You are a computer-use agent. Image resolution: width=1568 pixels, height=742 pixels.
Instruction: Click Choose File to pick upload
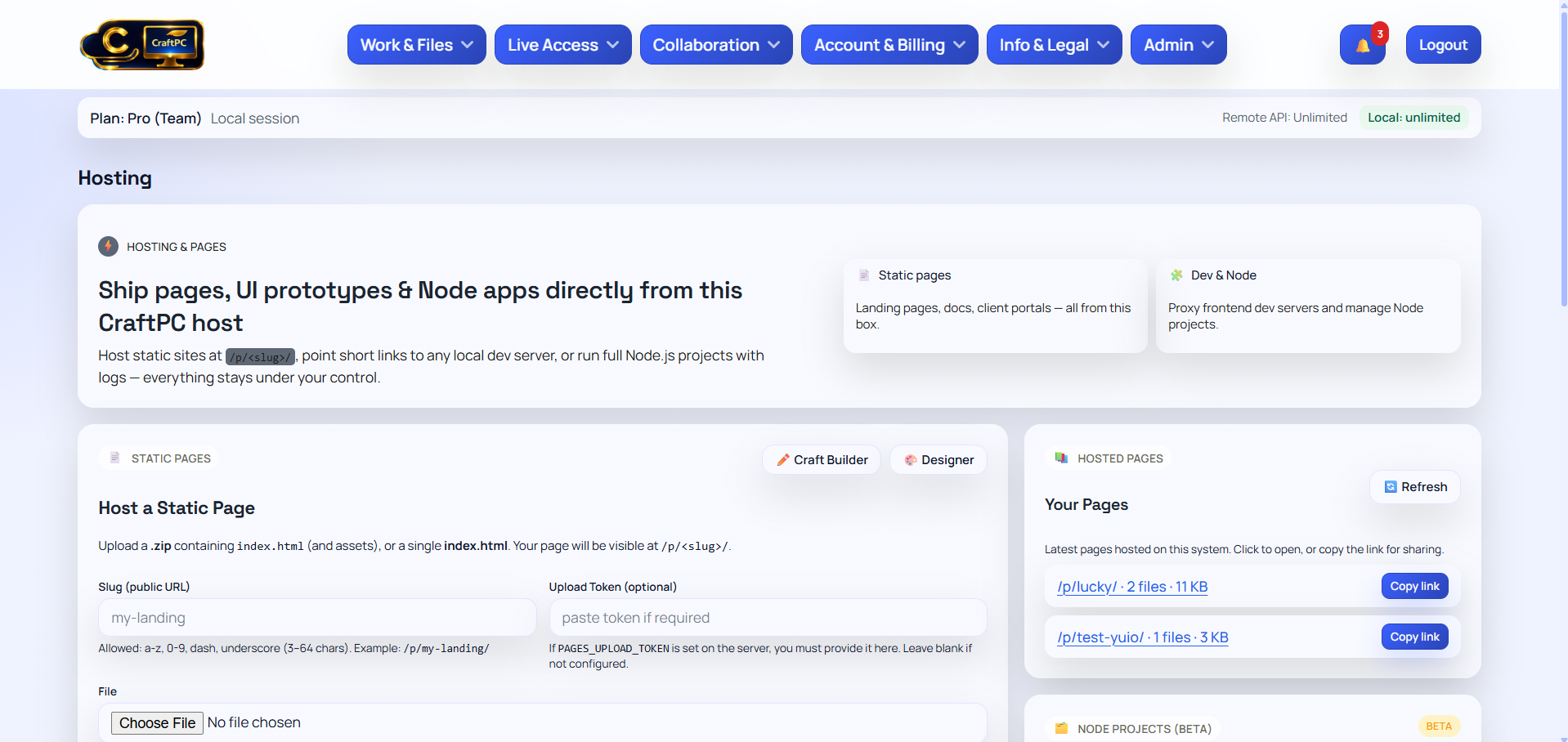coord(157,723)
